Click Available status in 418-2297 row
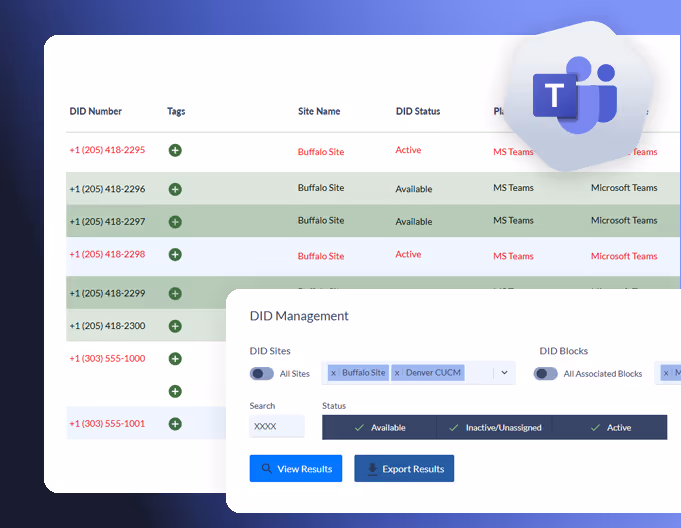The width and height of the screenshot is (681, 528). click(414, 221)
